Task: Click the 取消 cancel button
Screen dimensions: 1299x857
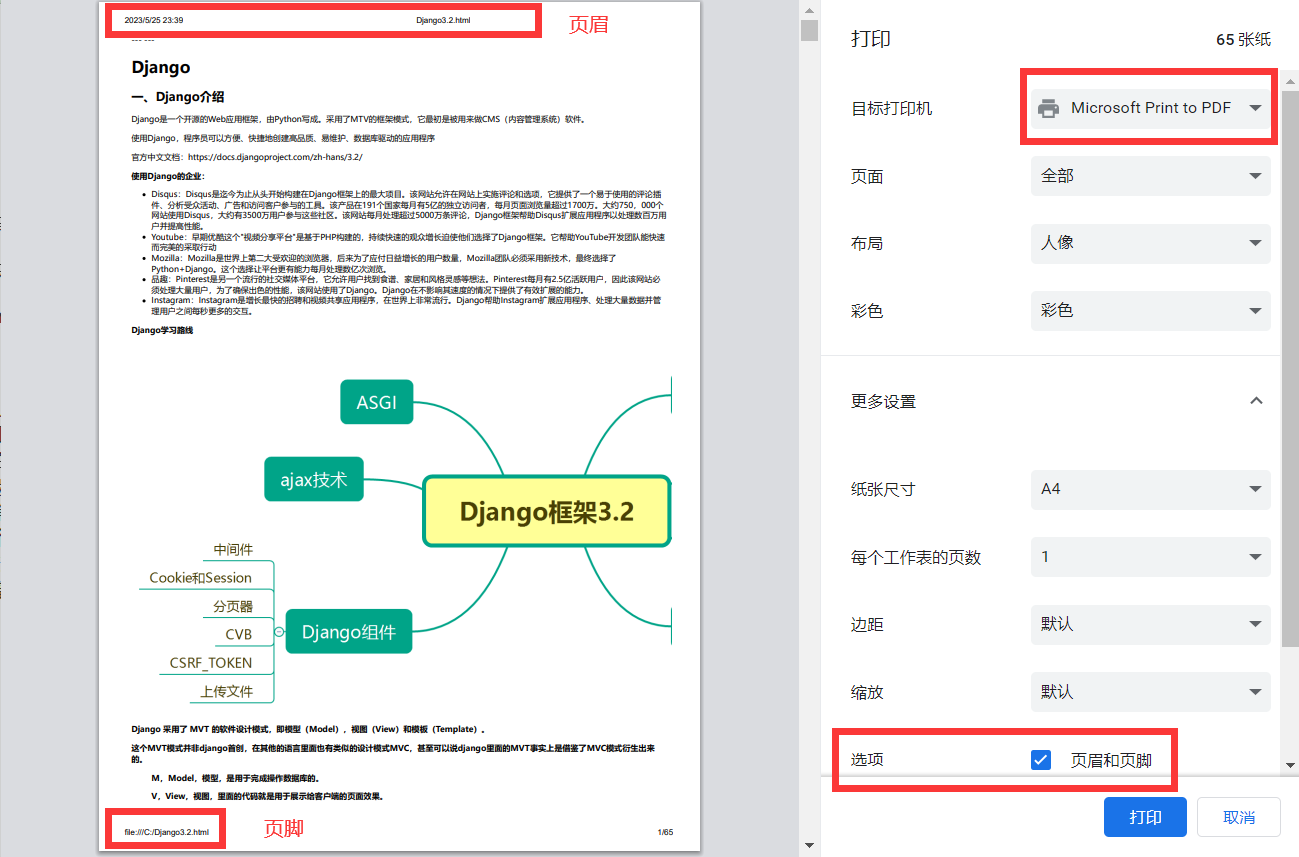Action: 1239,817
